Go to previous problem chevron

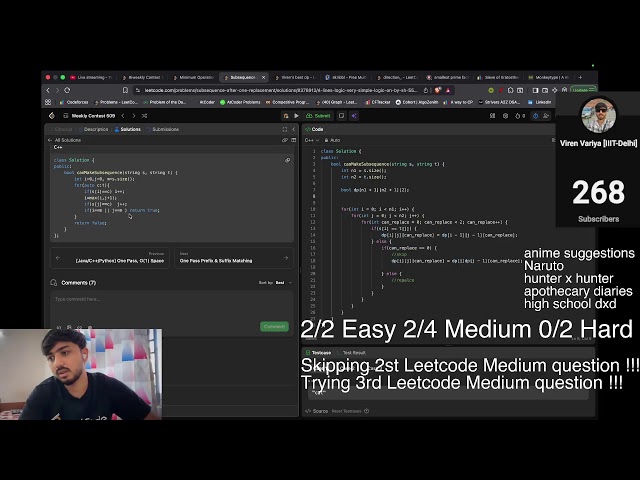click(123, 116)
